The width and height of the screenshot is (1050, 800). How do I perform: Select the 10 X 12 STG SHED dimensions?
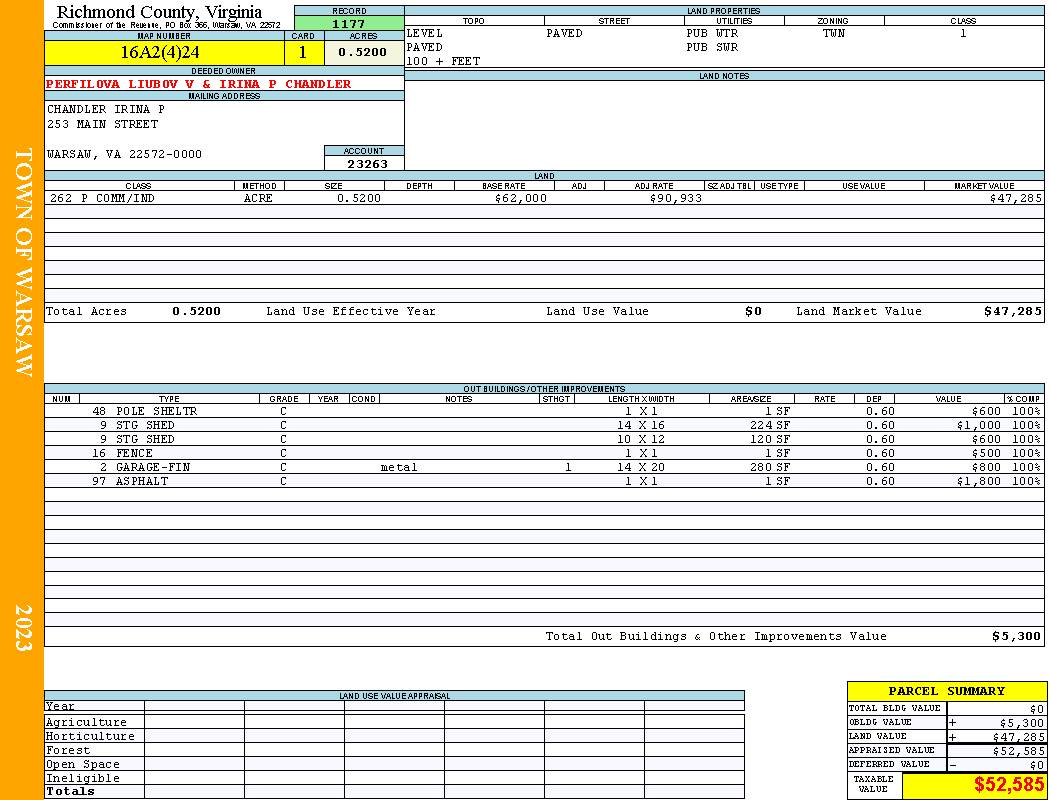pyautogui.click(x=640, y=440)
